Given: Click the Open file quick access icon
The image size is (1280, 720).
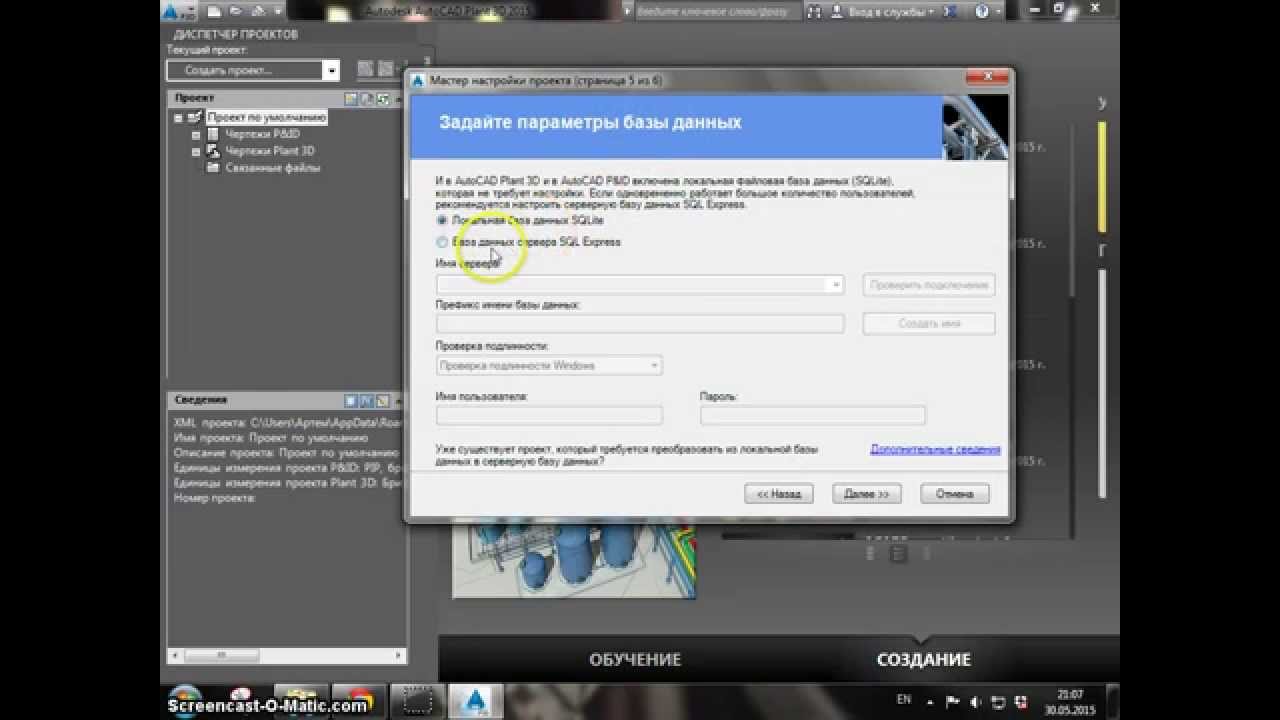Looking at the screenshot, I should click(x=236, y=12).
